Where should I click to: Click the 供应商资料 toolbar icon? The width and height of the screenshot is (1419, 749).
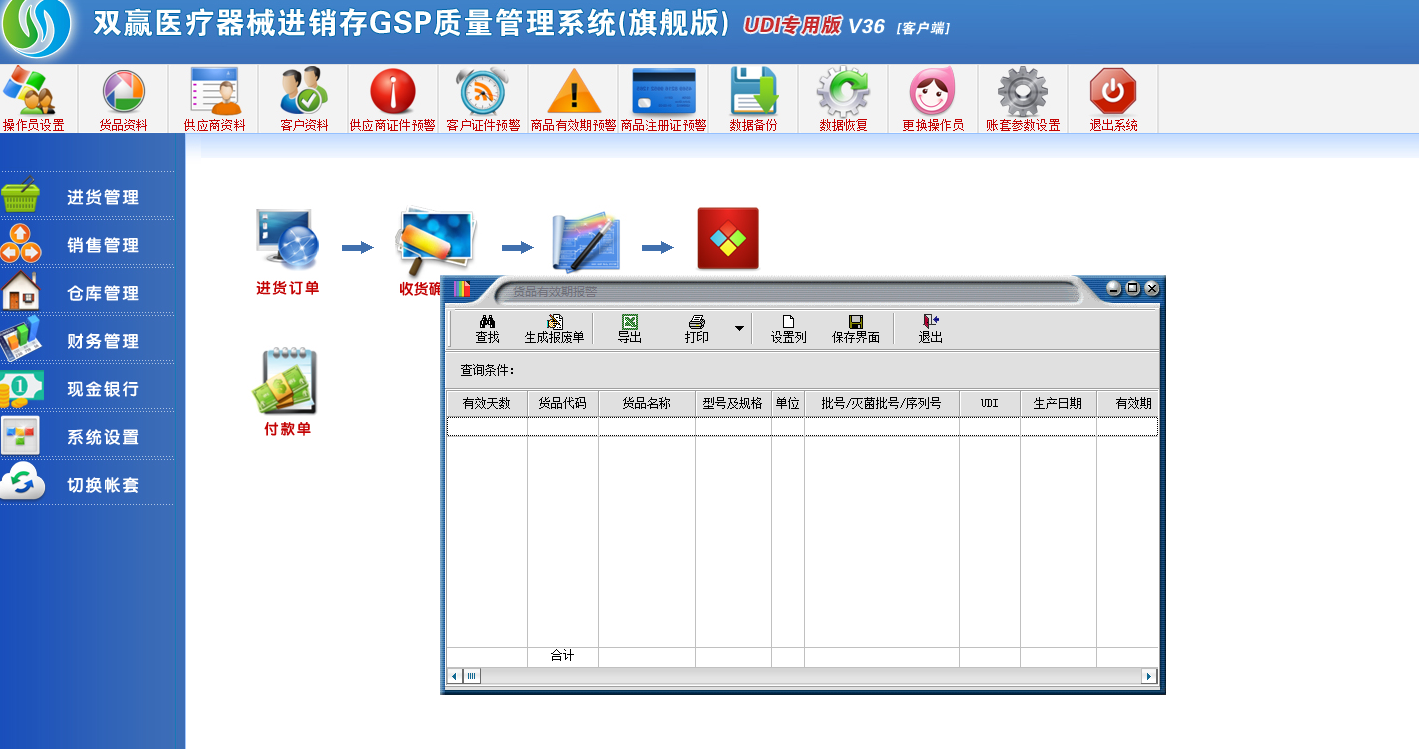(213, 98)
